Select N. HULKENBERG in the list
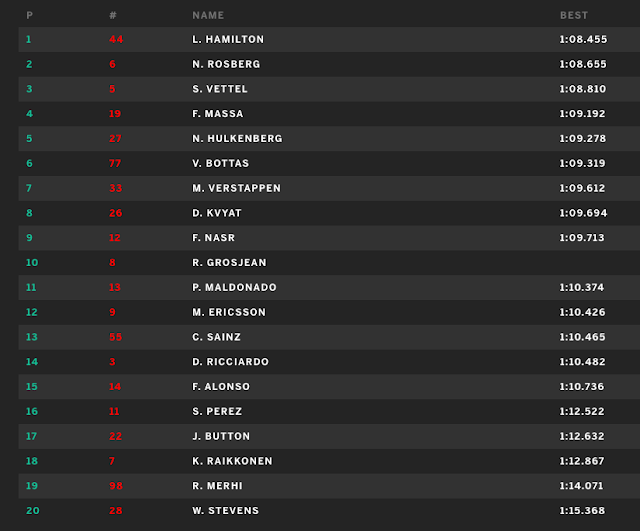 point(237,139)
